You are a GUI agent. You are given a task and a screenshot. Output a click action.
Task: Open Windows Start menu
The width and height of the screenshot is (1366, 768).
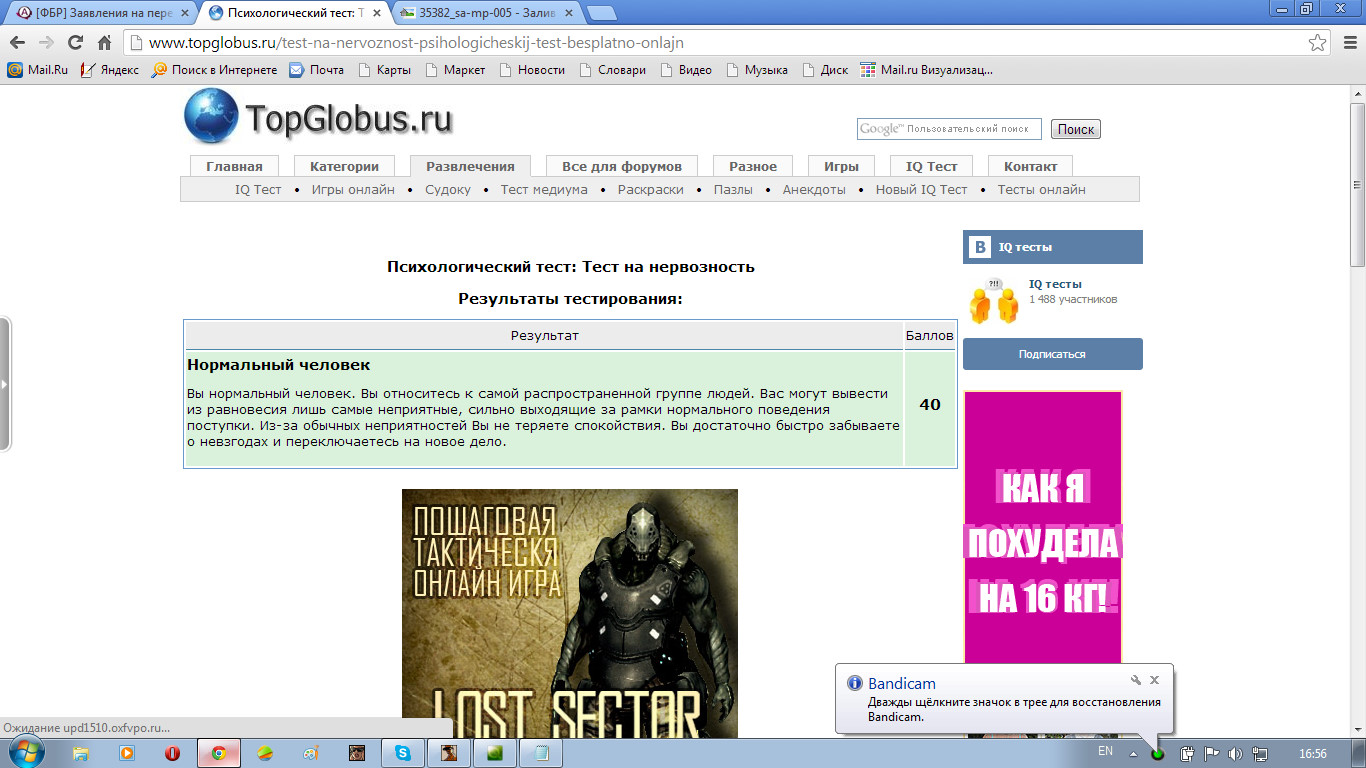point(24,753)
